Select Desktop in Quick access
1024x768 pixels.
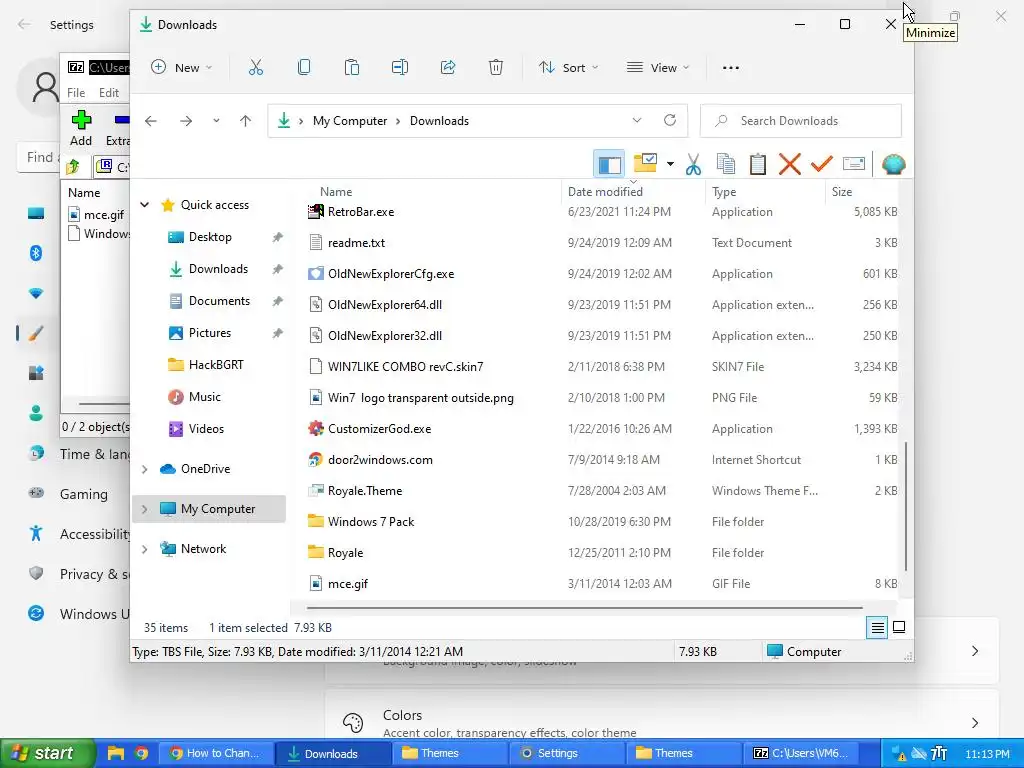210,236
